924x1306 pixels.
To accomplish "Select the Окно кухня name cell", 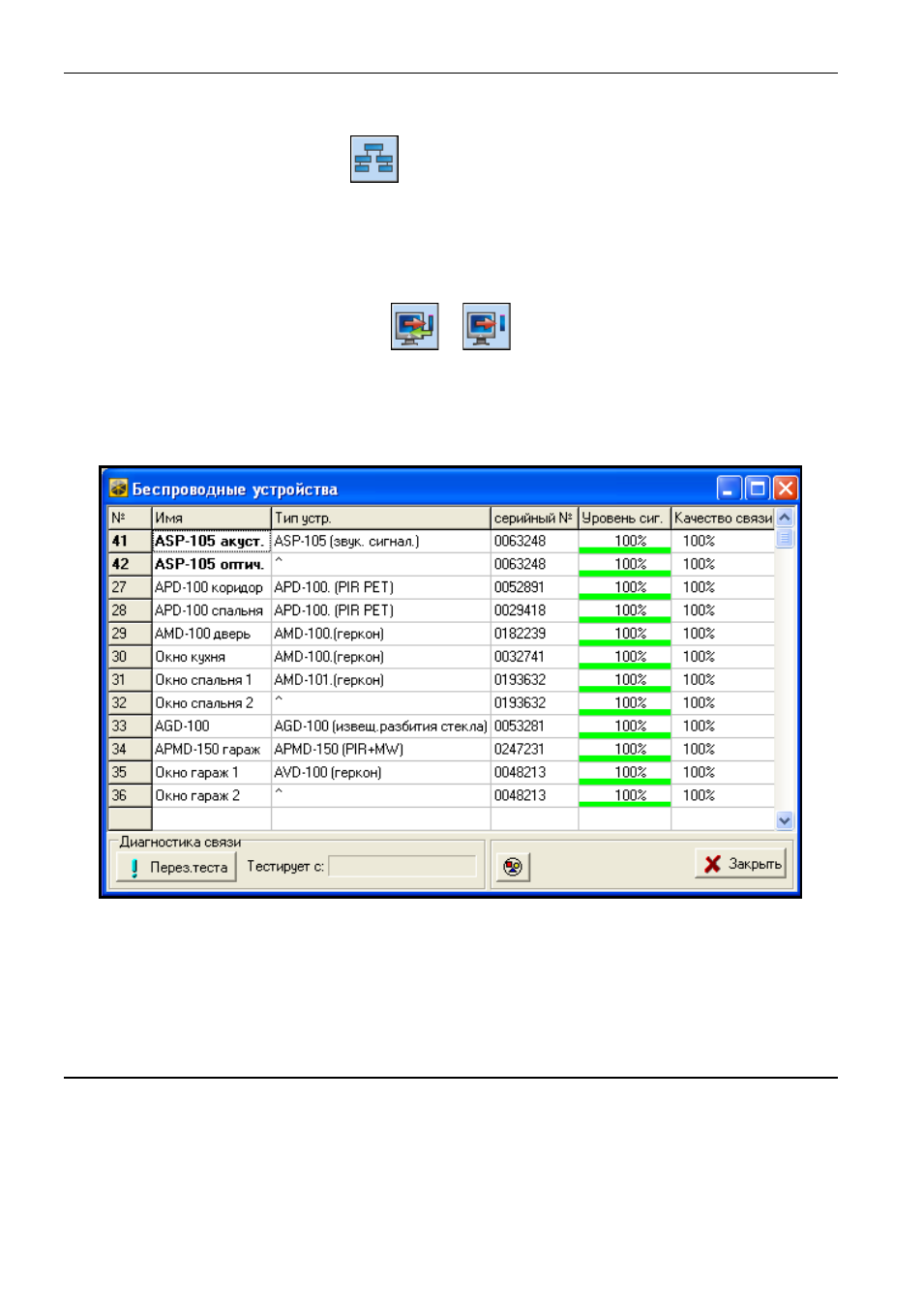I will coord(211,657).
